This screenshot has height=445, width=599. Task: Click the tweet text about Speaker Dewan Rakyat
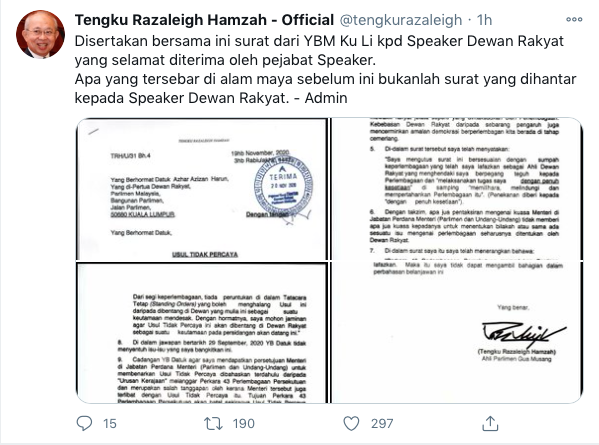(325, 70)
